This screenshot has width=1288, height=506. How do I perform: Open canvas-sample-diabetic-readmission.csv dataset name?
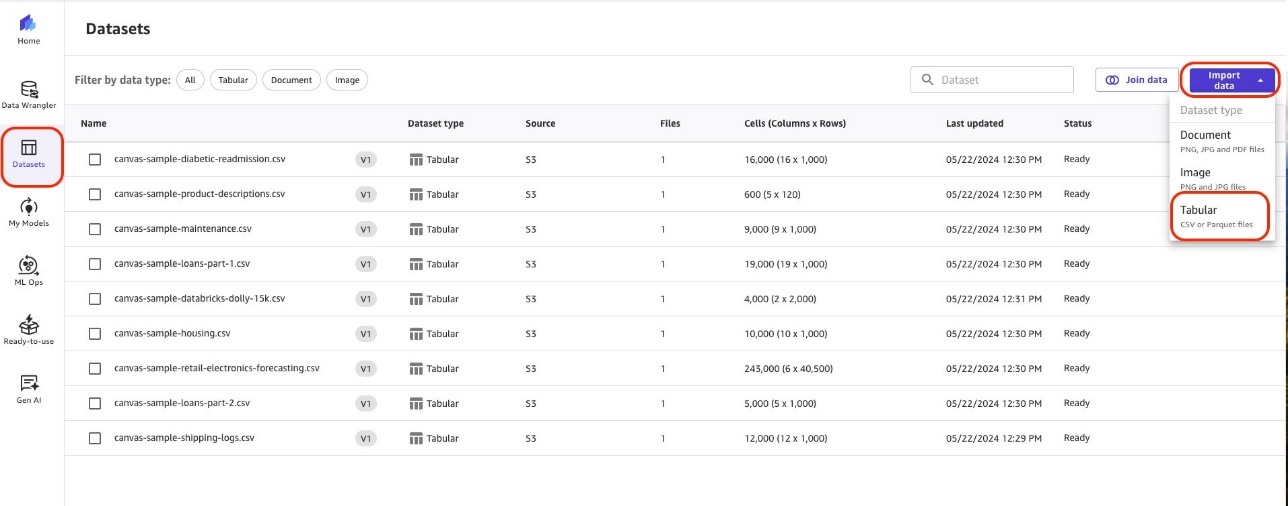pos(200,159)
